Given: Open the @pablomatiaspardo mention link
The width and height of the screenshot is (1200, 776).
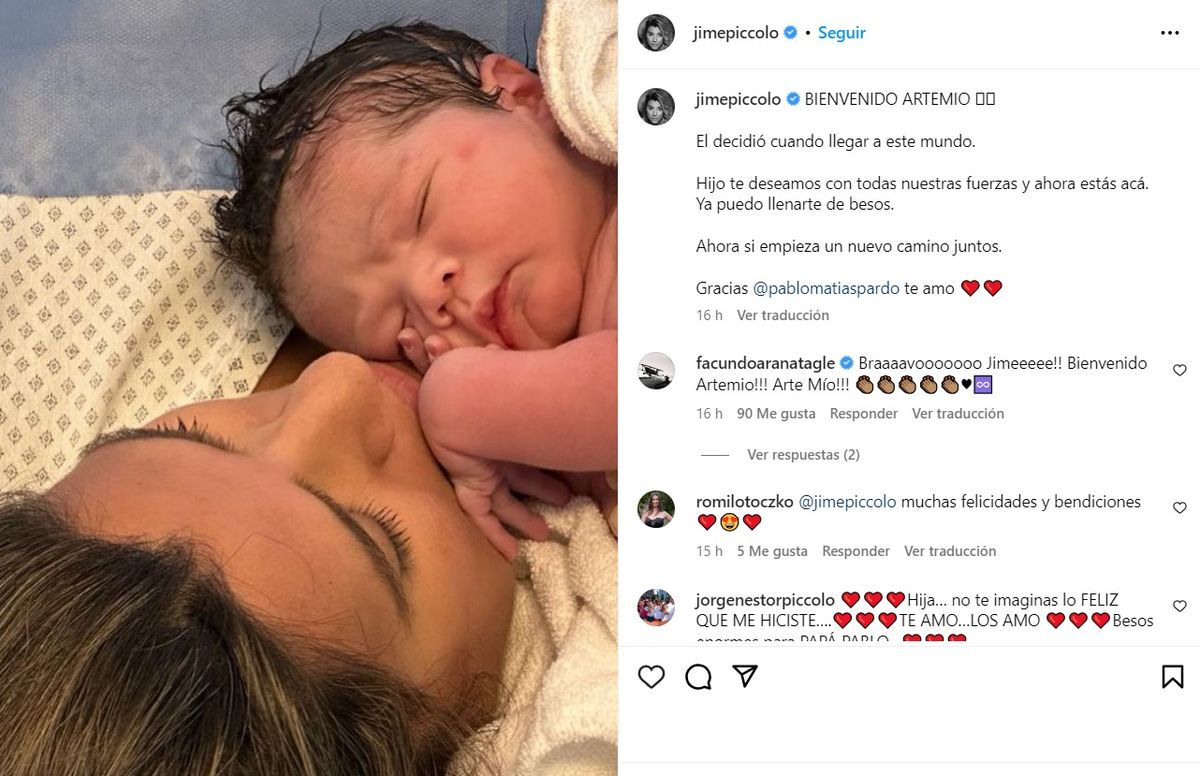Looking at the screenshot, I should pyautogui.click(x=826, y=288).
